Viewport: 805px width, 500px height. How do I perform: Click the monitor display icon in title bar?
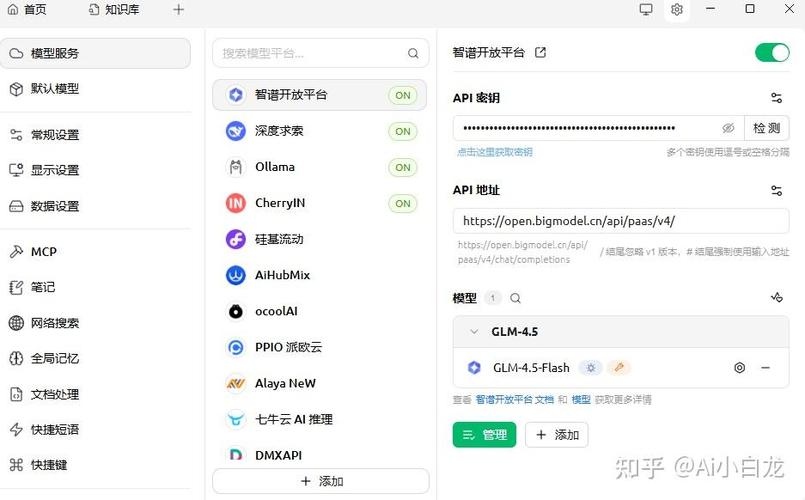(x=646, y=9)
